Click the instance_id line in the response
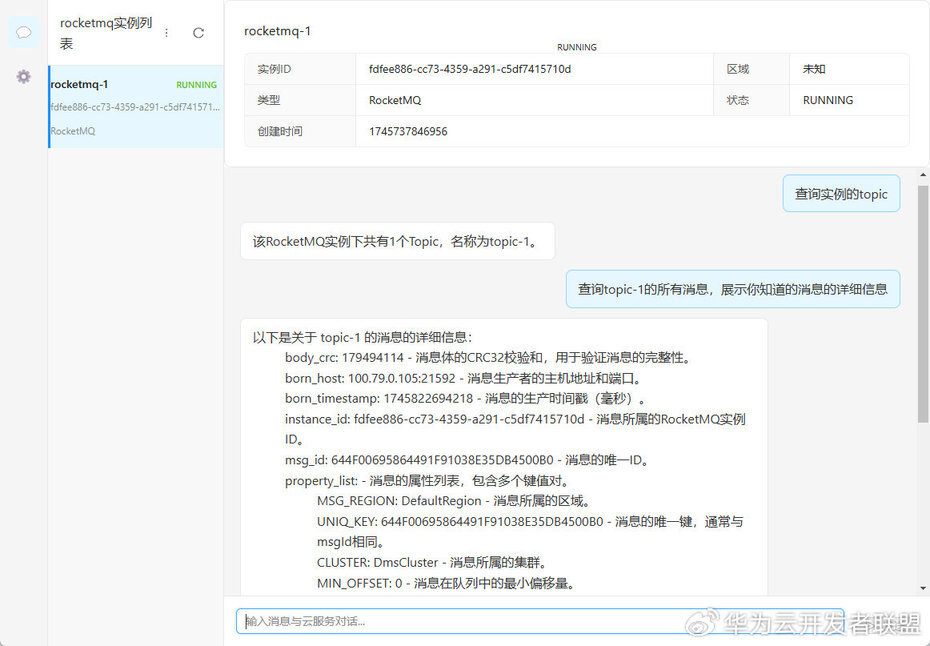930x646 pixels. coord(515,429)
